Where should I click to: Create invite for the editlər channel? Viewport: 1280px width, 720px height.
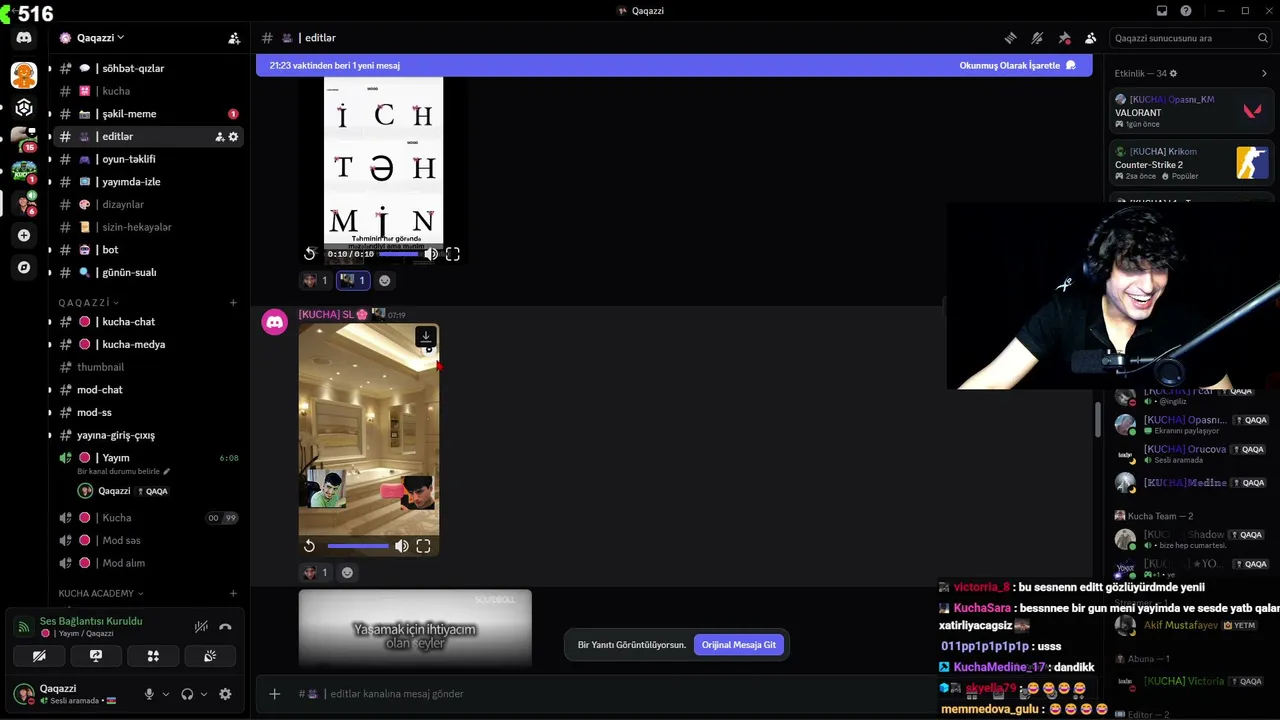tap(219, 137)
